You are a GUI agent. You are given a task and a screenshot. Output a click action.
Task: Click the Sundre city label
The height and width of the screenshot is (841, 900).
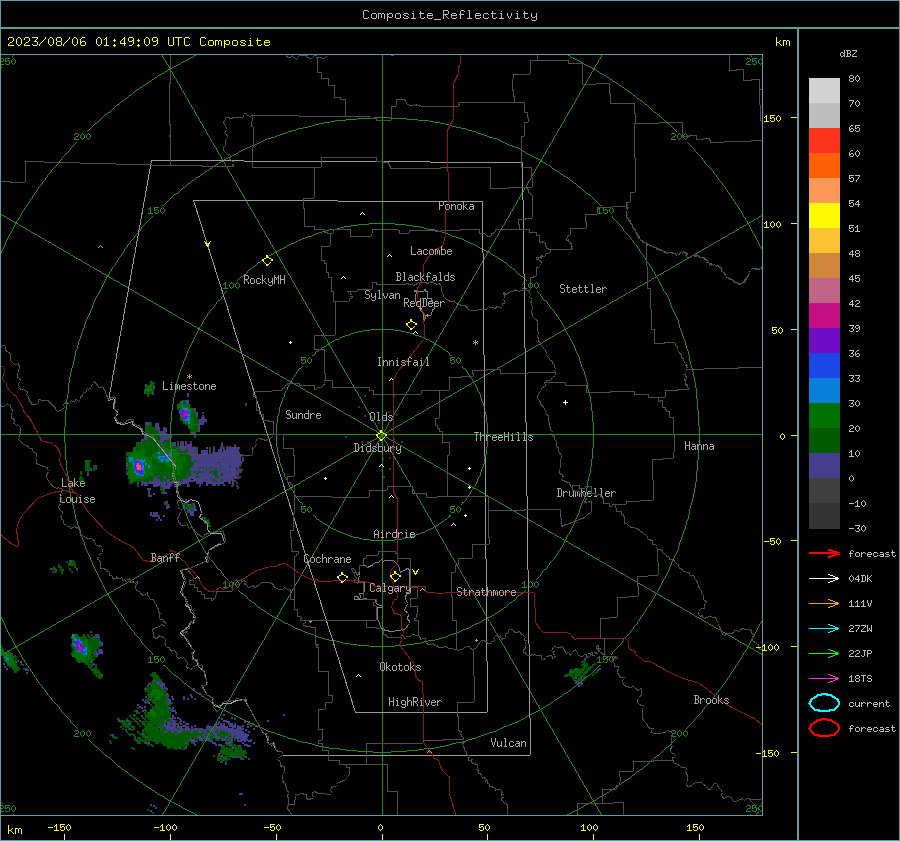pyautogui.click(x=303, y=415)
